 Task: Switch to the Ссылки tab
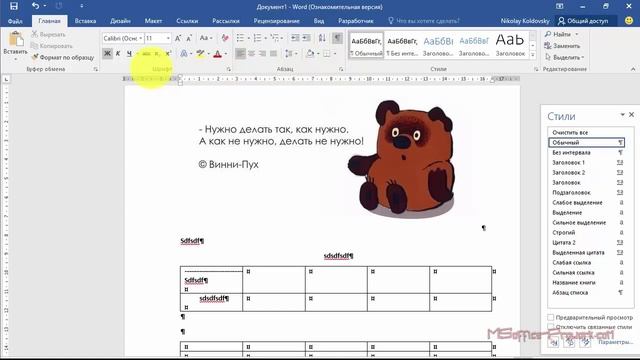coord(187,21)
